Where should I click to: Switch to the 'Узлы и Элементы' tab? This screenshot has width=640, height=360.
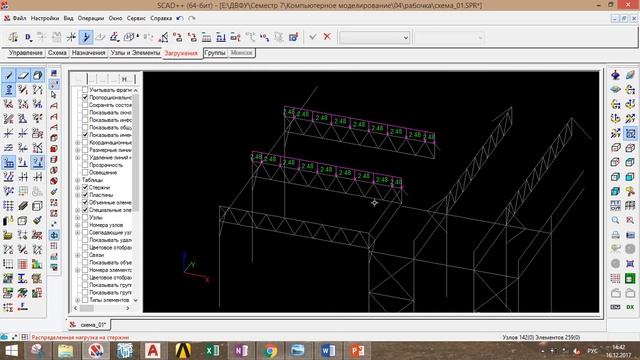(x=135, y=53)
